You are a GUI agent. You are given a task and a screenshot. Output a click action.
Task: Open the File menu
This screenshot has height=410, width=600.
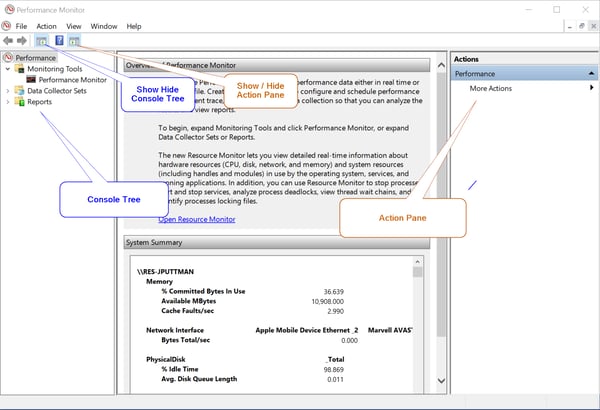tap(21, 26)
